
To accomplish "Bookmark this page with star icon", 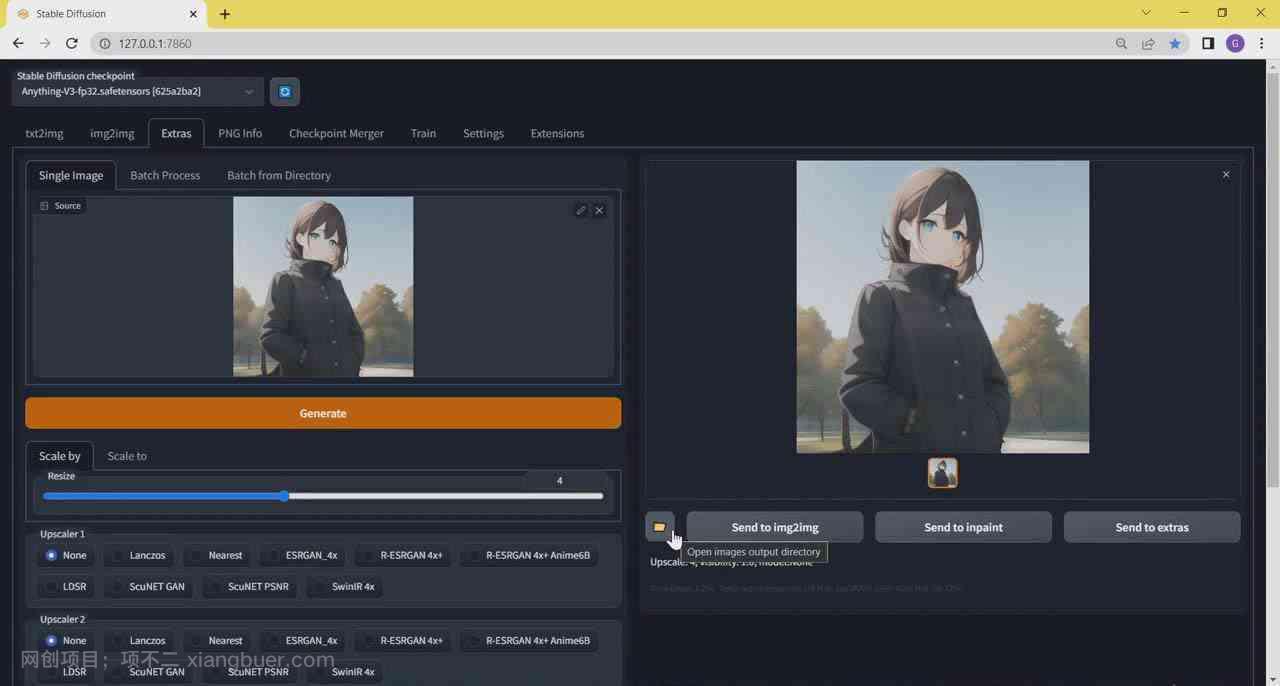I will [x=1175, y=43].
